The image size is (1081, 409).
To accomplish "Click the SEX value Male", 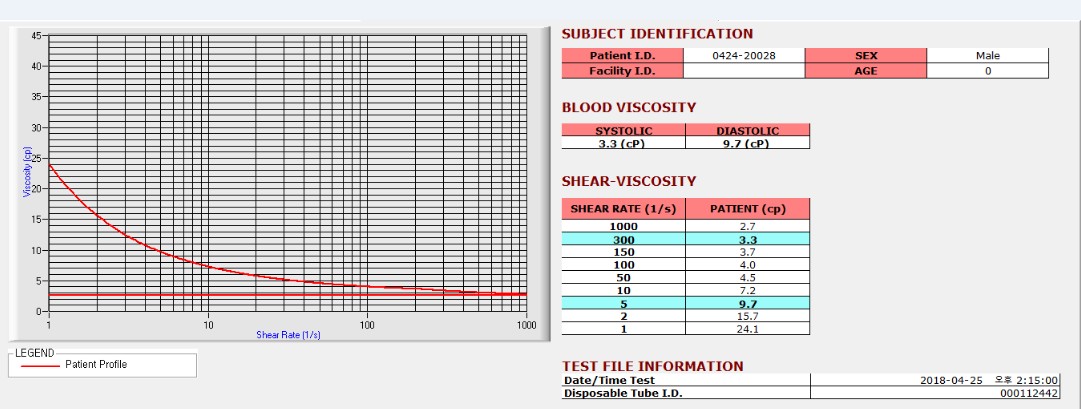I will (x=987, y=56).
